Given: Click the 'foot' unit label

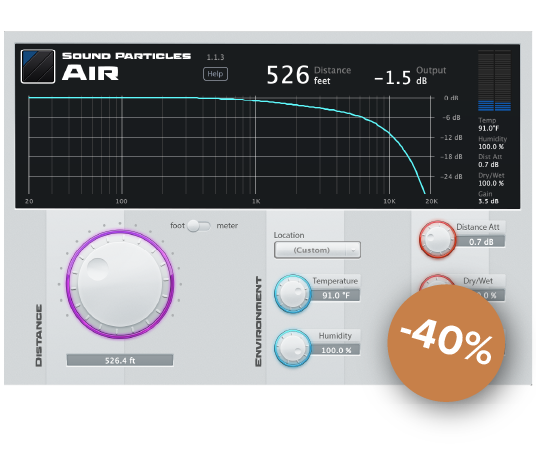Looking at the screenshot, I should pyautogui.click(x=177, y=226).
